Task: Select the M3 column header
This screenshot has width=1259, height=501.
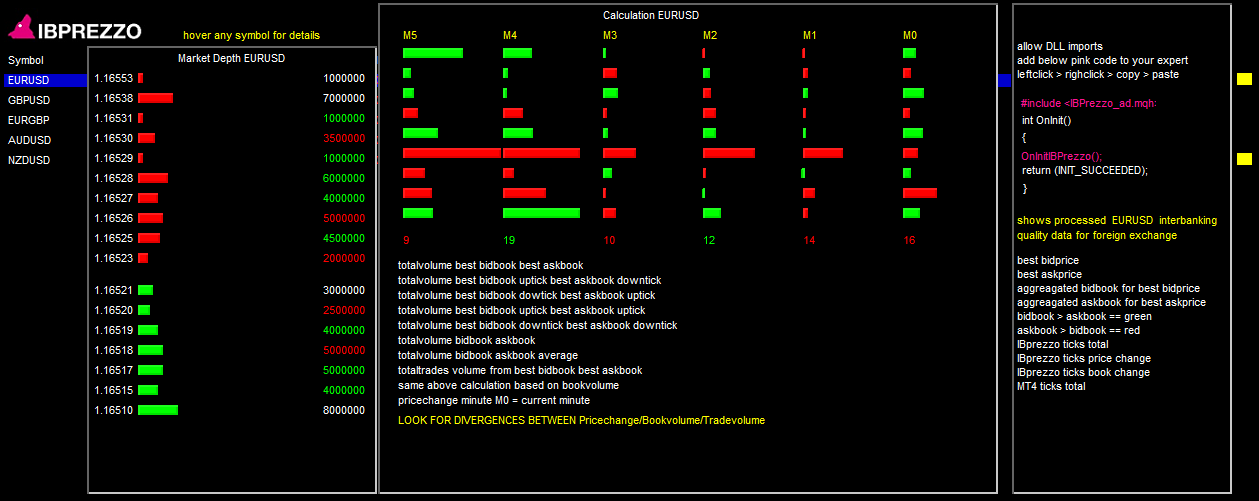Action: [610, 36]
